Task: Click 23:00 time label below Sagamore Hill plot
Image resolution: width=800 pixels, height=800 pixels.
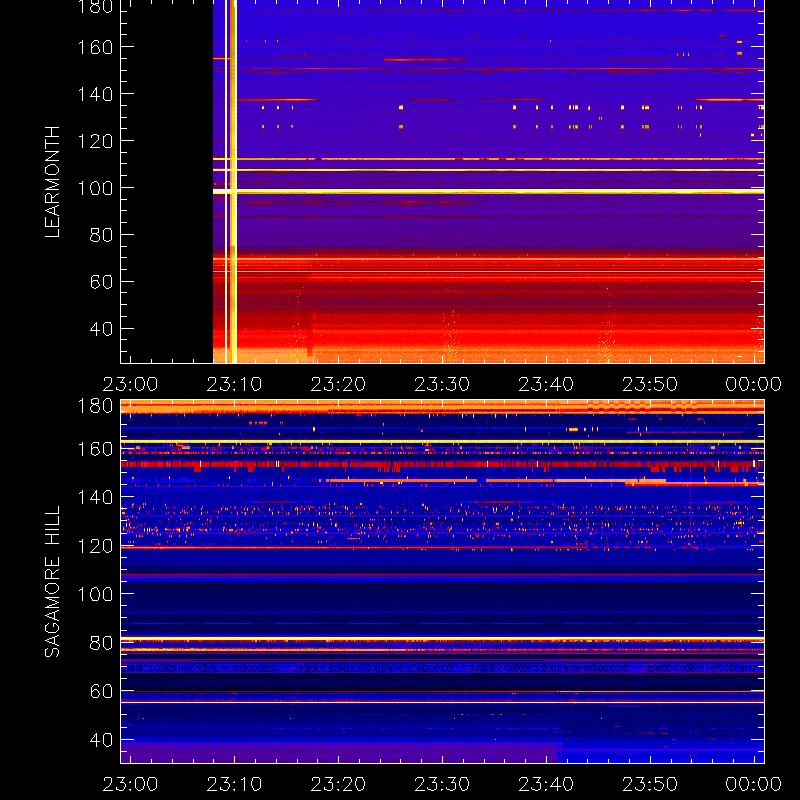Action: click(131, 784)
